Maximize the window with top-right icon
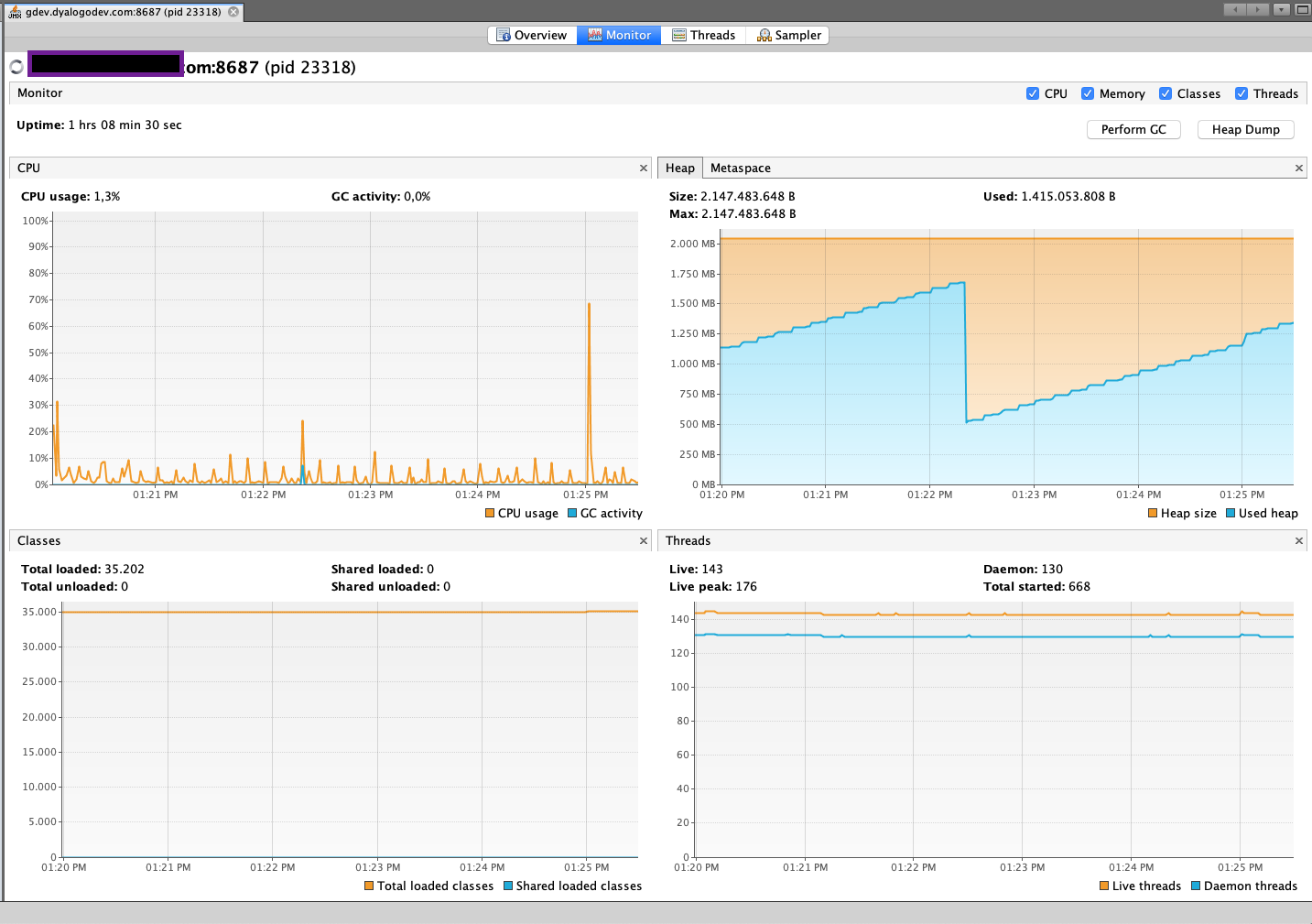Image resolution: width=1312 pixels, height=924 pixels. click(1302, 9)
